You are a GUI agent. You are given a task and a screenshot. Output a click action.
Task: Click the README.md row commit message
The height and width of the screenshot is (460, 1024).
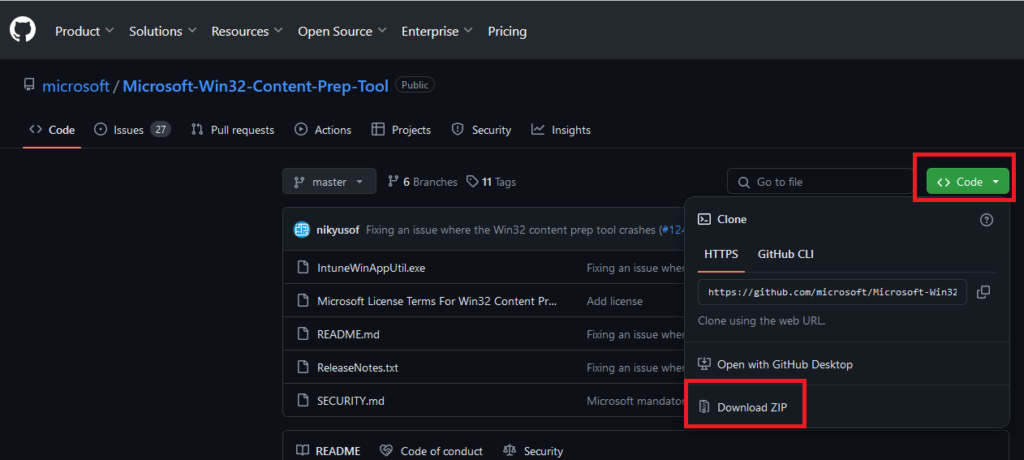[635, 335]
